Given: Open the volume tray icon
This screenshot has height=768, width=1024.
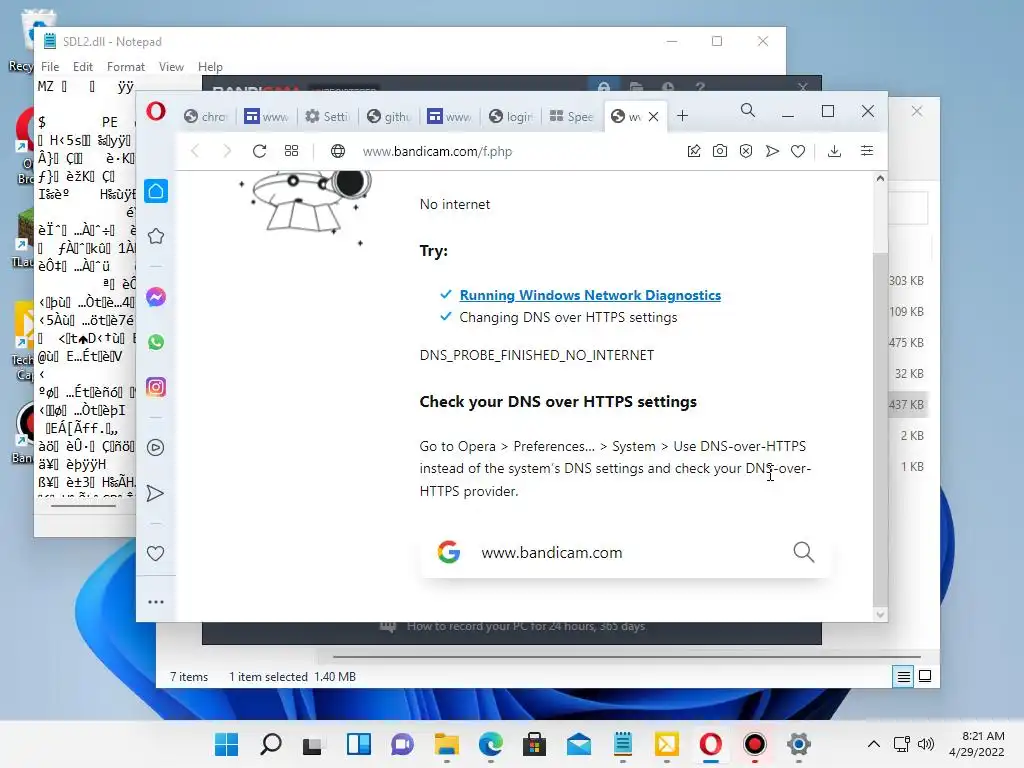Looking at the screenshot, I should 925,744.
